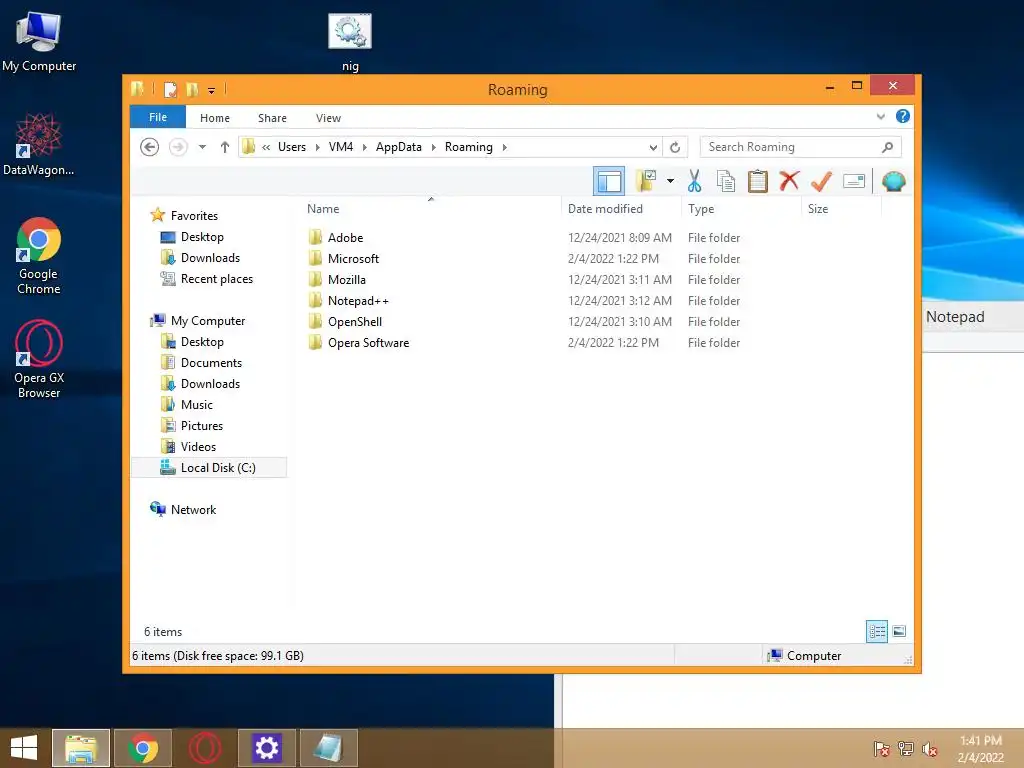
Task: Click the red X Delete toolbar icon
Action: point(789,180)
